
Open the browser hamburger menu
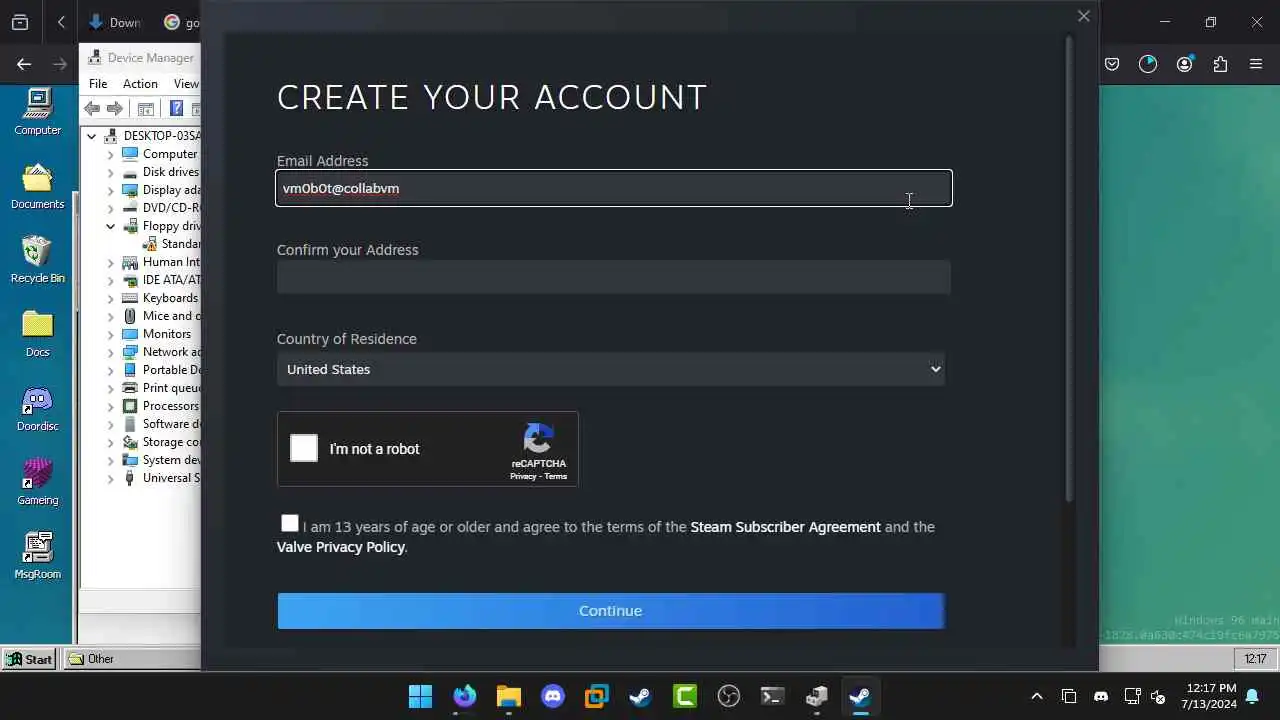click(1256, 64)
